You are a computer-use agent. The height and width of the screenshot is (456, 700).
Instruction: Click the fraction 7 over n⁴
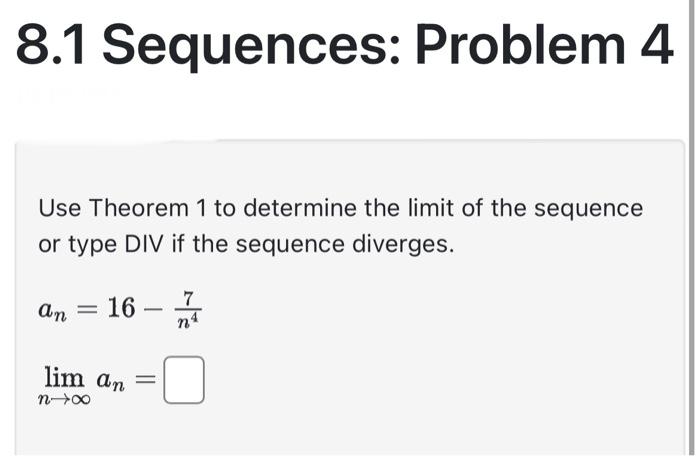(x=188, y=310)
